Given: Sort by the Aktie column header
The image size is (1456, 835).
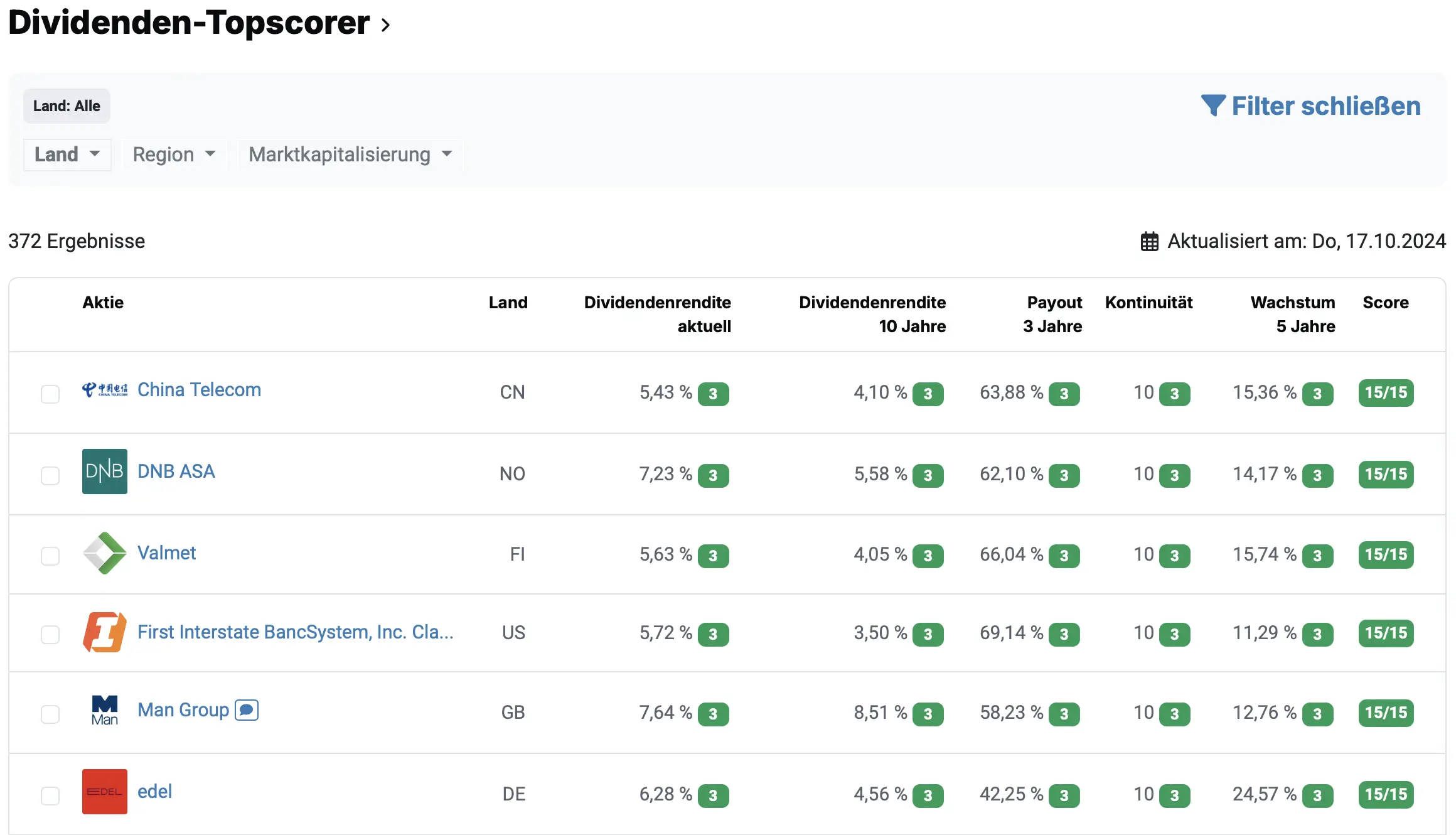Looking at the screenshot, I should [103, 303].
